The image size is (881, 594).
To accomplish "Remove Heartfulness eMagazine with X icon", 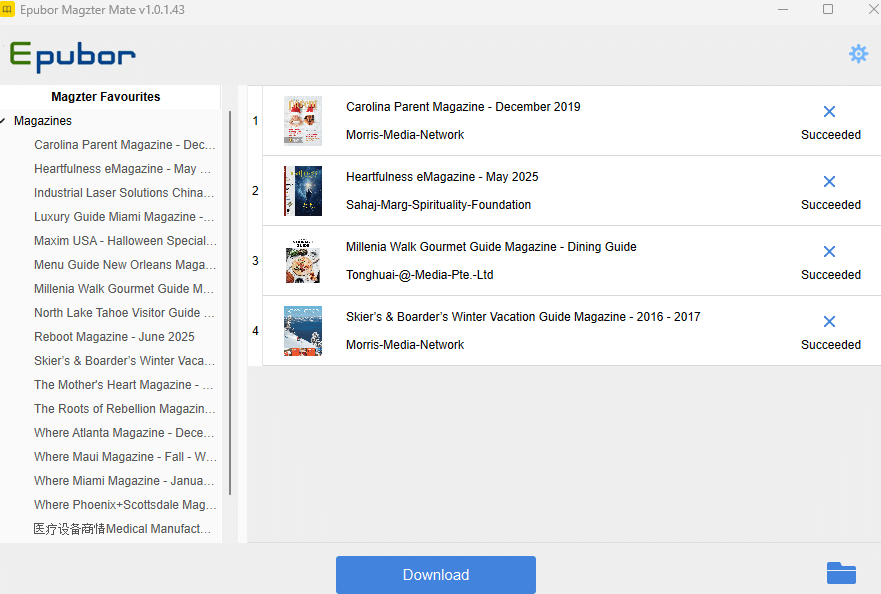I will [829, 182].
